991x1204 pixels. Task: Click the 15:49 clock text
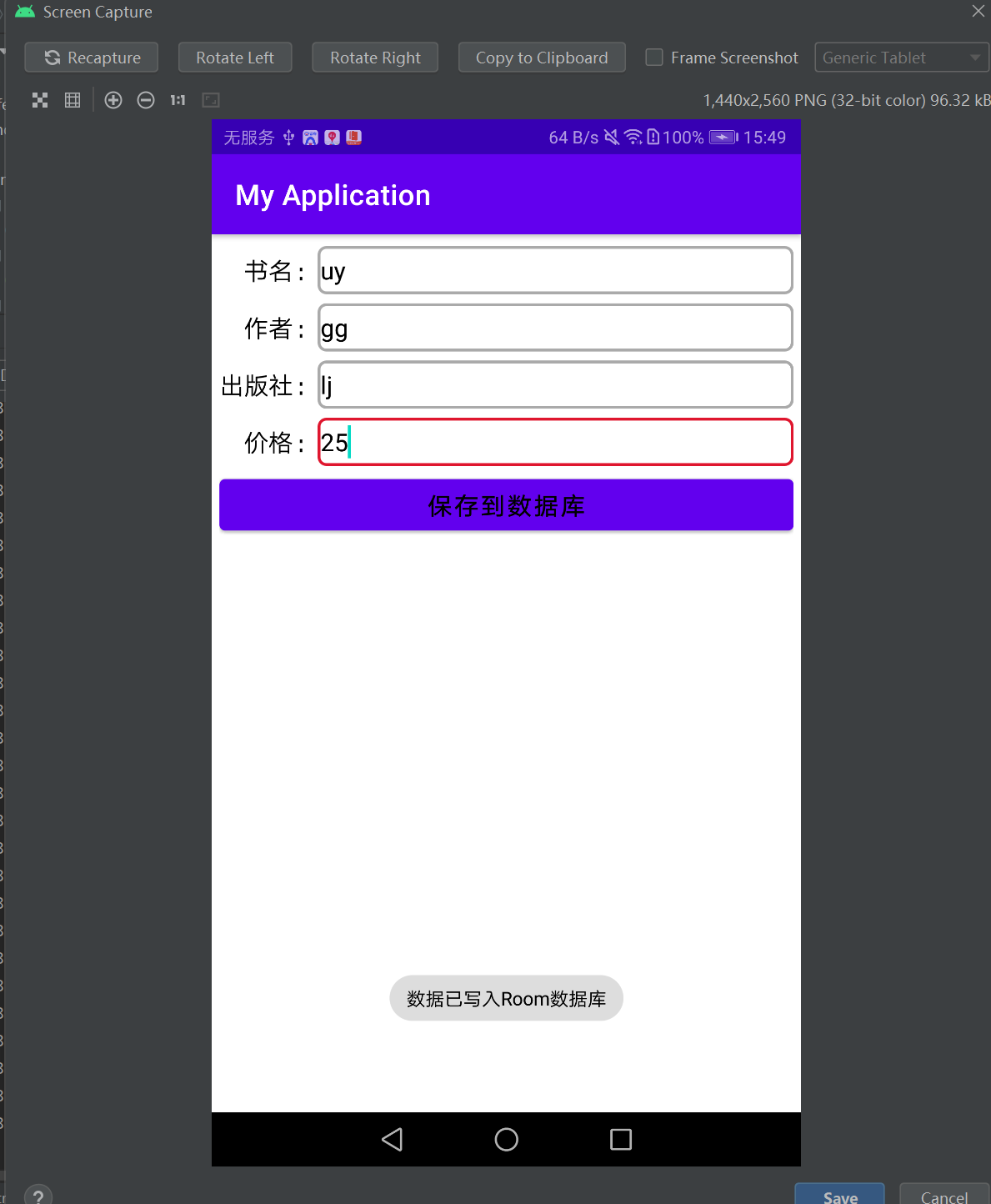(764, 138)
